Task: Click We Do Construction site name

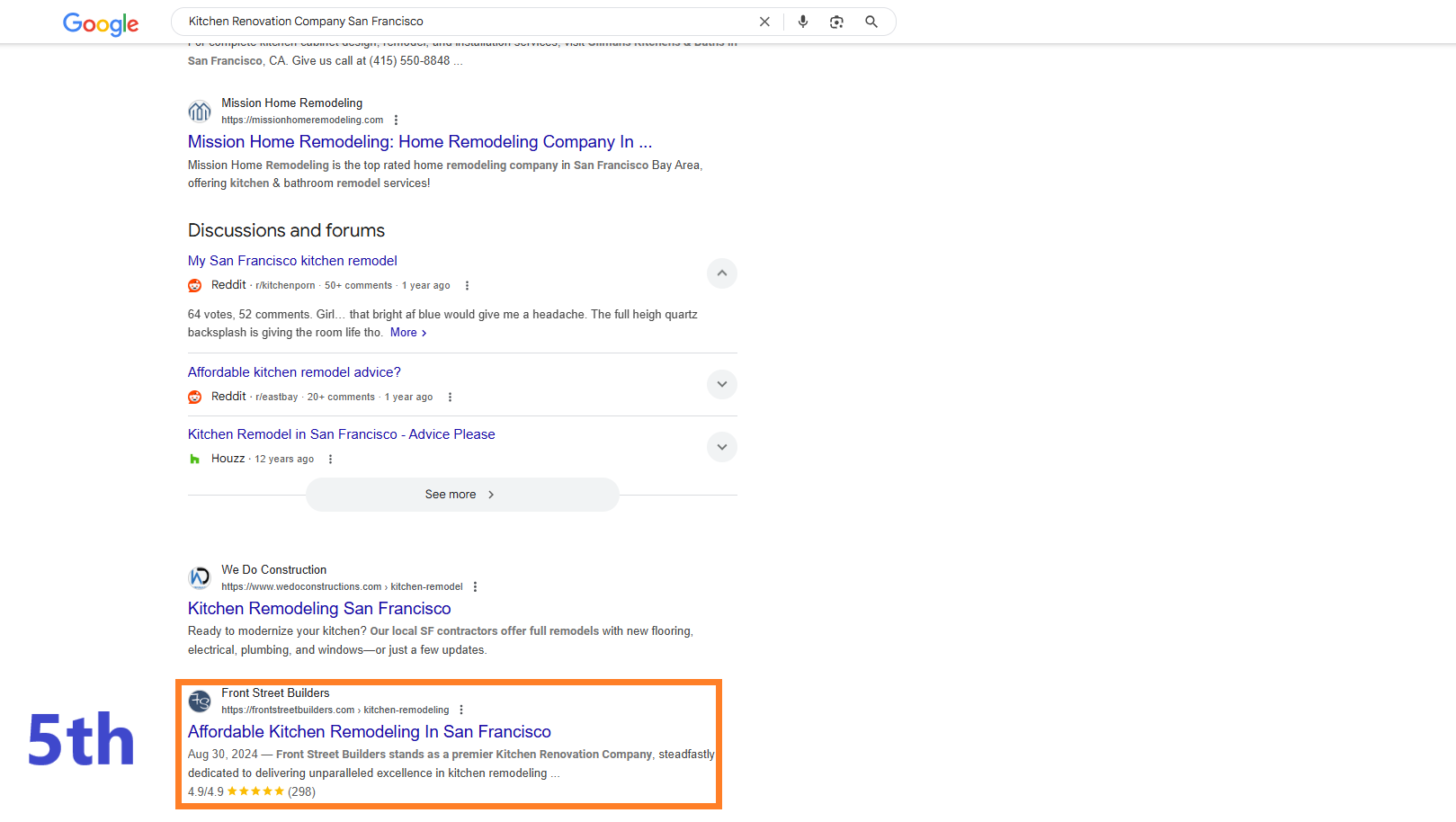Action: (274, 570)
